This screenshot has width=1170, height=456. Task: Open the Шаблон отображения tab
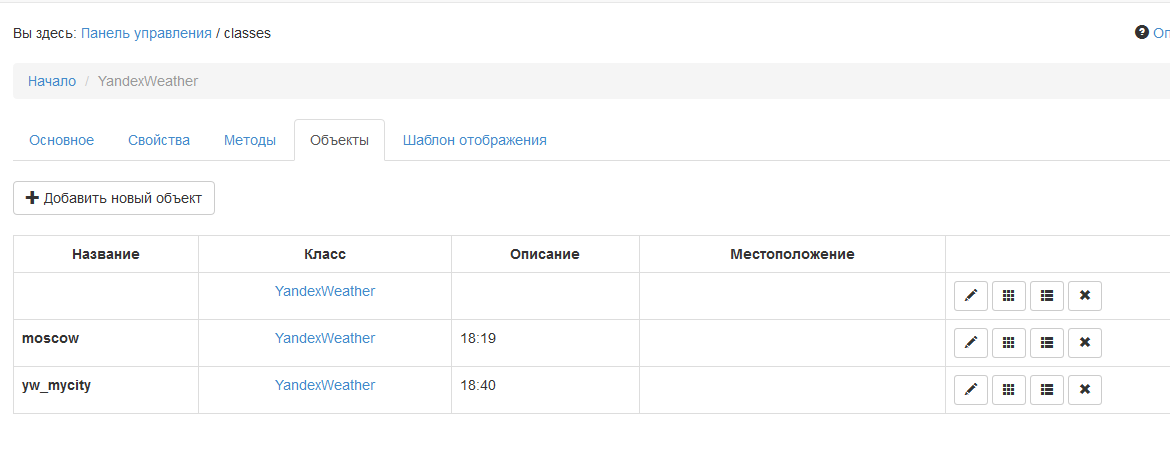[475, 140]
